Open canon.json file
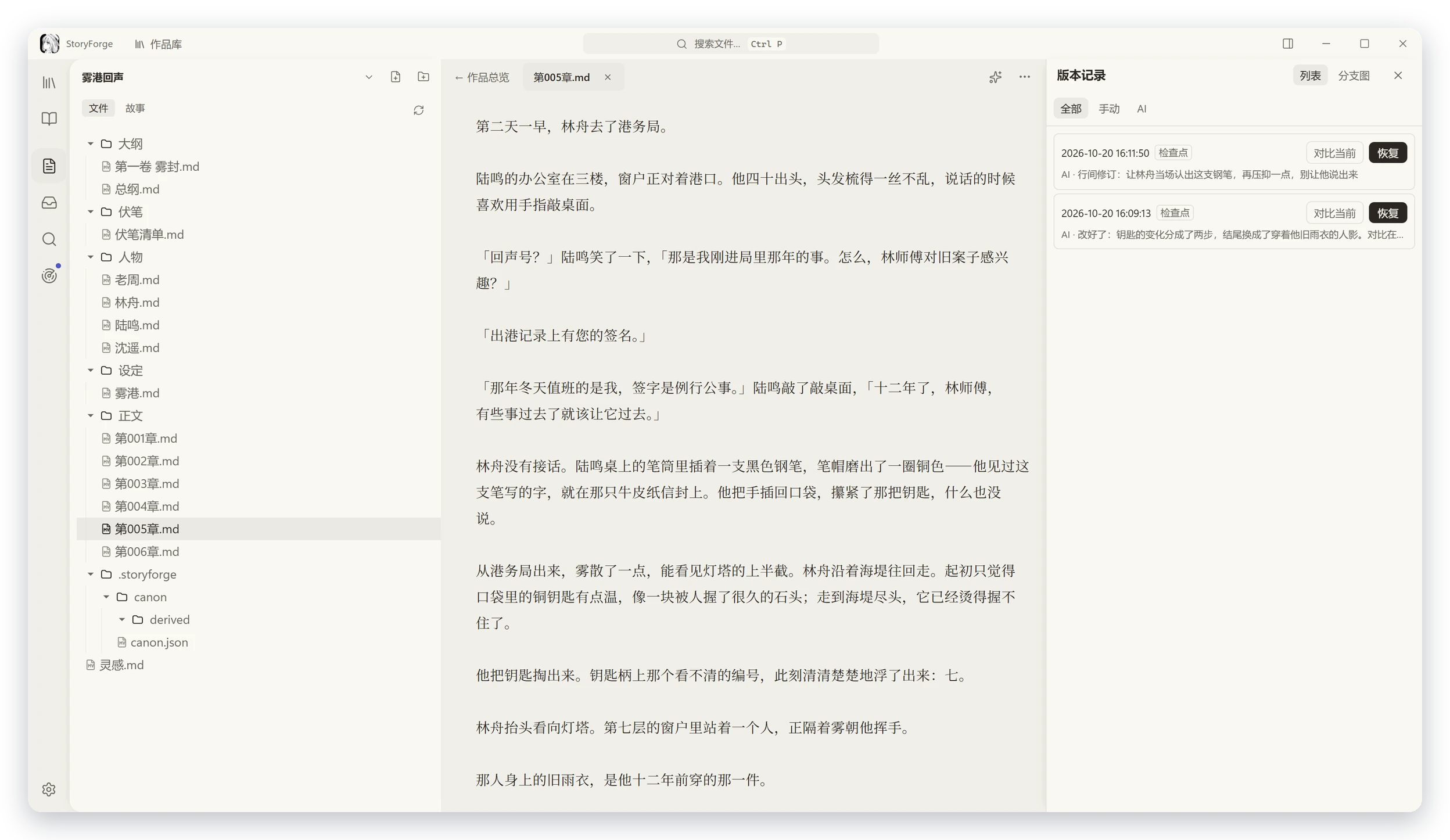 pyautogui.click(x=259, y=642)
